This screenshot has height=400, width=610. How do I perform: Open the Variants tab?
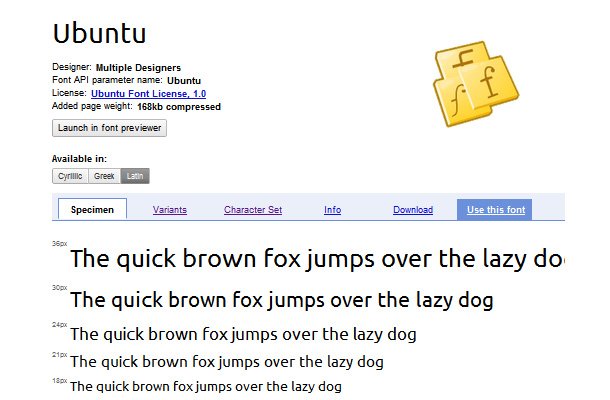point(170,210)
